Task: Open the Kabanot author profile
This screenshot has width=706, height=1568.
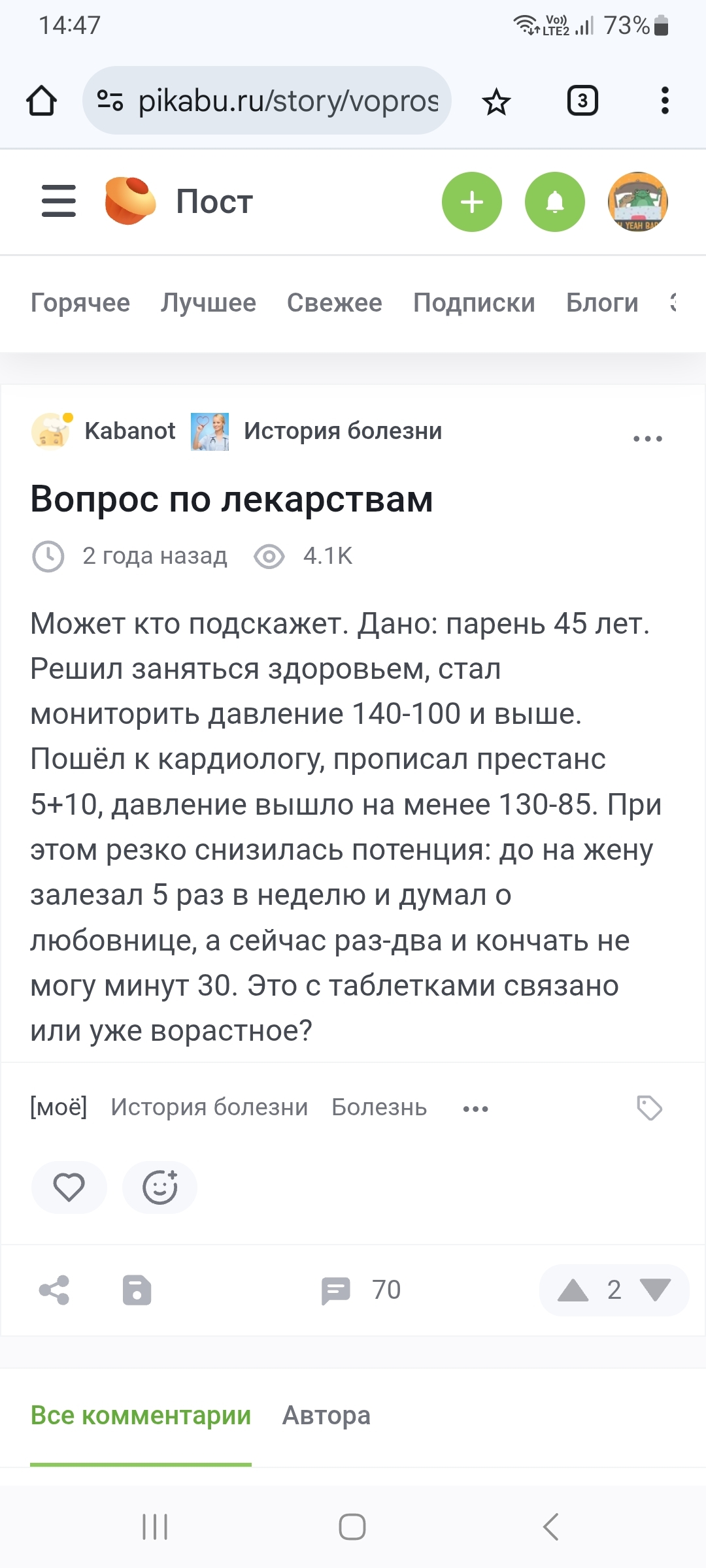Action: click(129, 431)
